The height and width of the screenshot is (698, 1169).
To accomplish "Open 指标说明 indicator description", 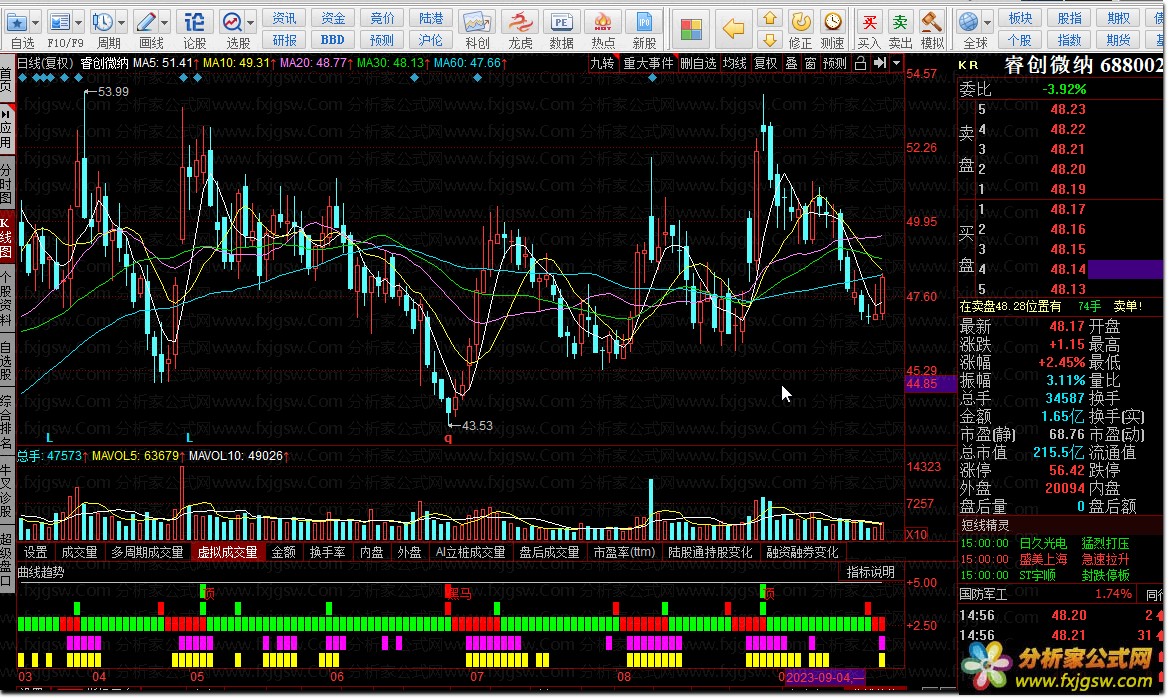I will [x=870, y=572].
